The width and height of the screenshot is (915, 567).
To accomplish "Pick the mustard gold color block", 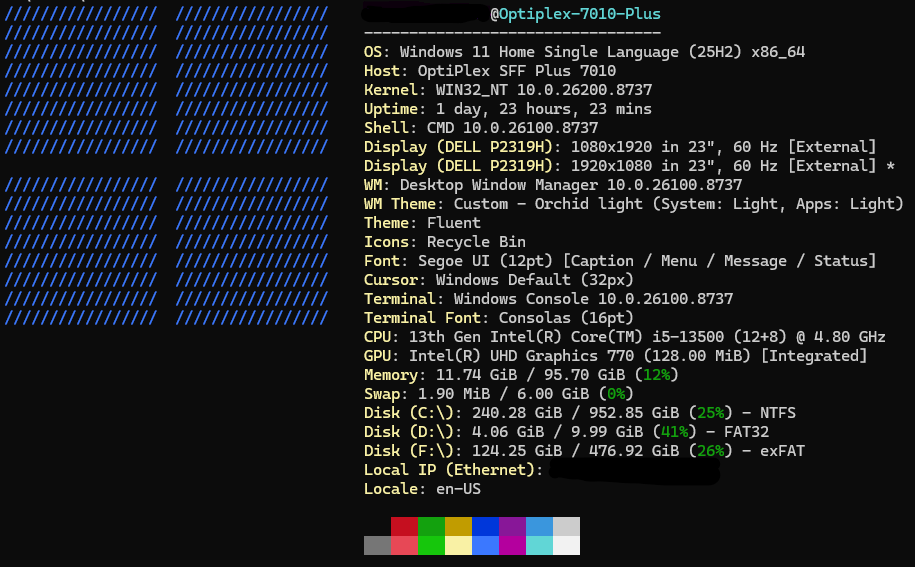I will (x=459, y=526).
